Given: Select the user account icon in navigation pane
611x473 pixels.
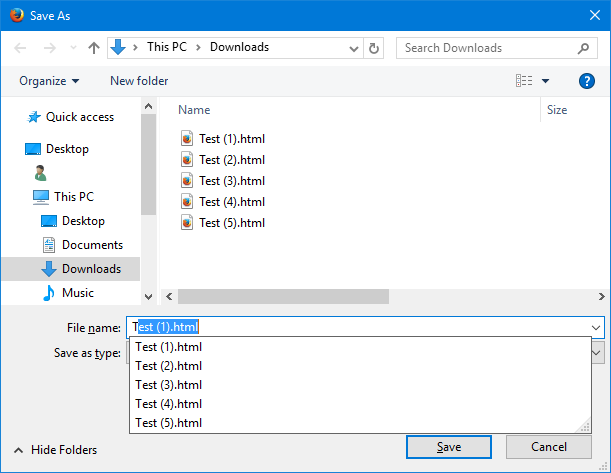Looking at the screenshot, I should tap(40, 173).
